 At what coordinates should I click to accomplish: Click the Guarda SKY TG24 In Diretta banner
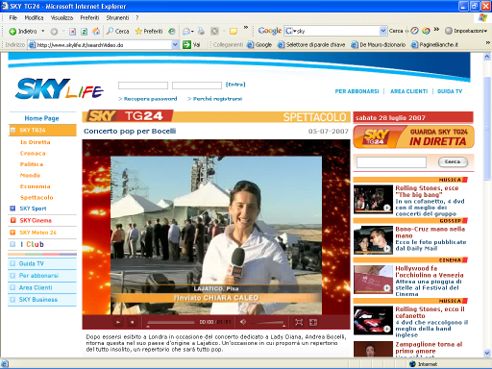point(413,137)
